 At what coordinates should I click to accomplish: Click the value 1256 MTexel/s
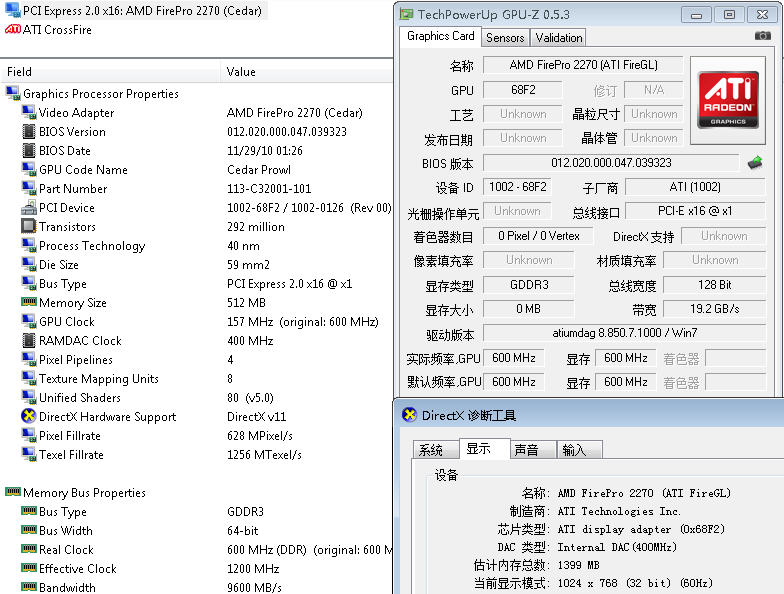pos(264,454)
